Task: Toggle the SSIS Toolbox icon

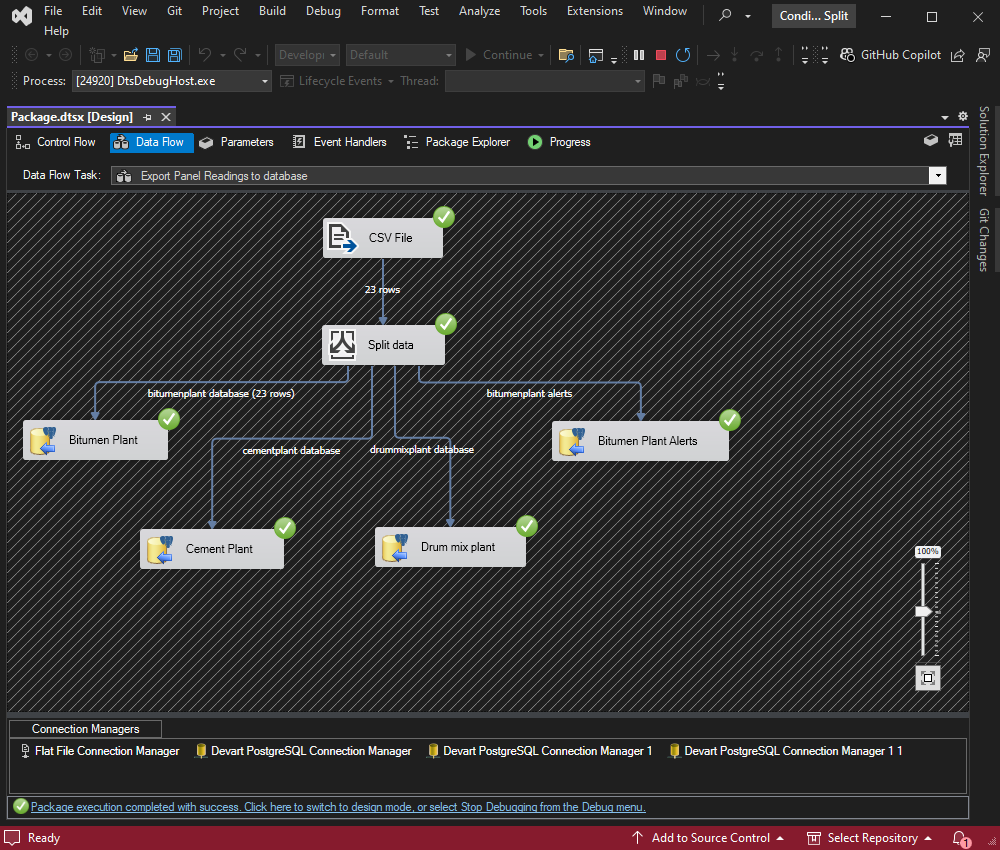Action: pyautogui.click(x=930, y=140)
